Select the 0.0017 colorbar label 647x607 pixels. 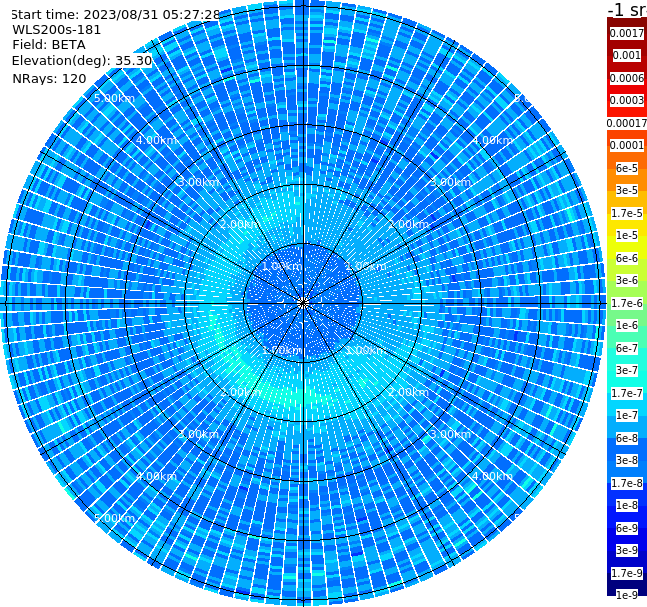[627, 33]
